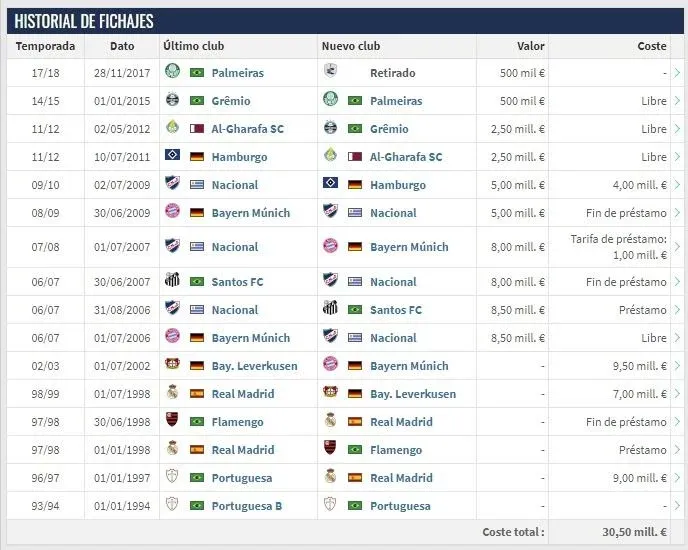688x550 pixels.
Task: Click Spain flag beside Real Madrid in 01/01/1997 row
Action: coord(354,478)
